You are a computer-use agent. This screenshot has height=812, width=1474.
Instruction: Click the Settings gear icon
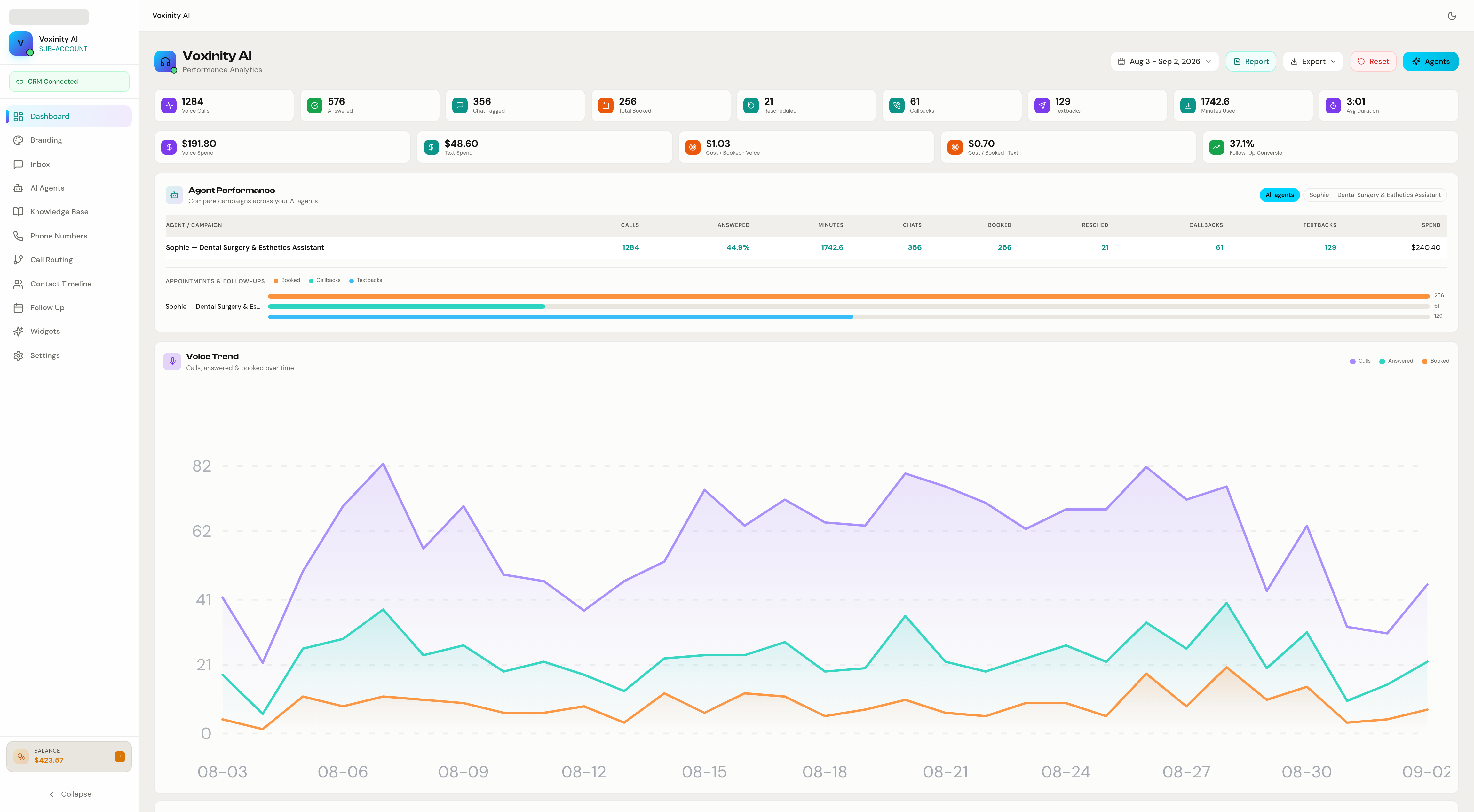point(18,356)
